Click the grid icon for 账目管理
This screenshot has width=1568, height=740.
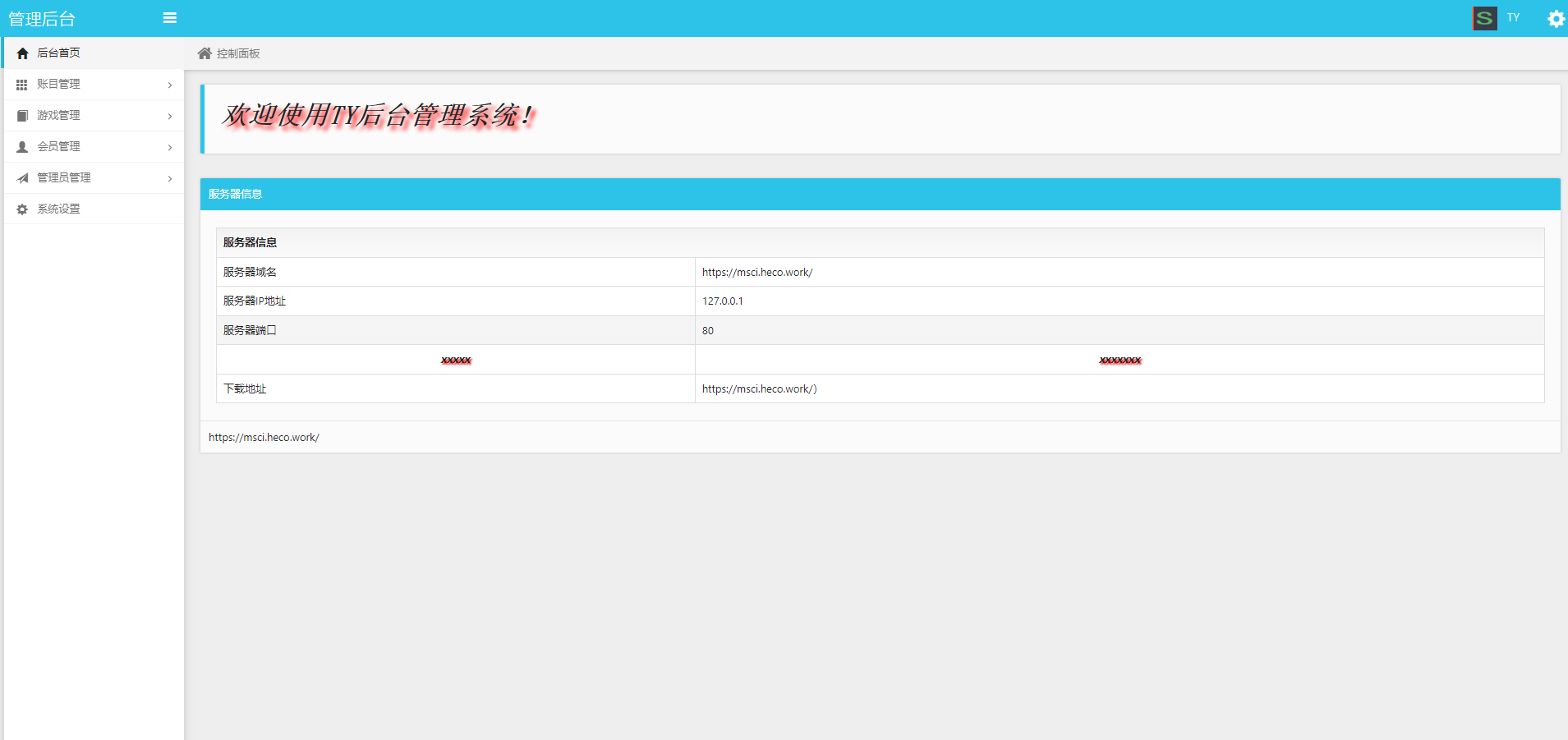(x=22, y=85)
